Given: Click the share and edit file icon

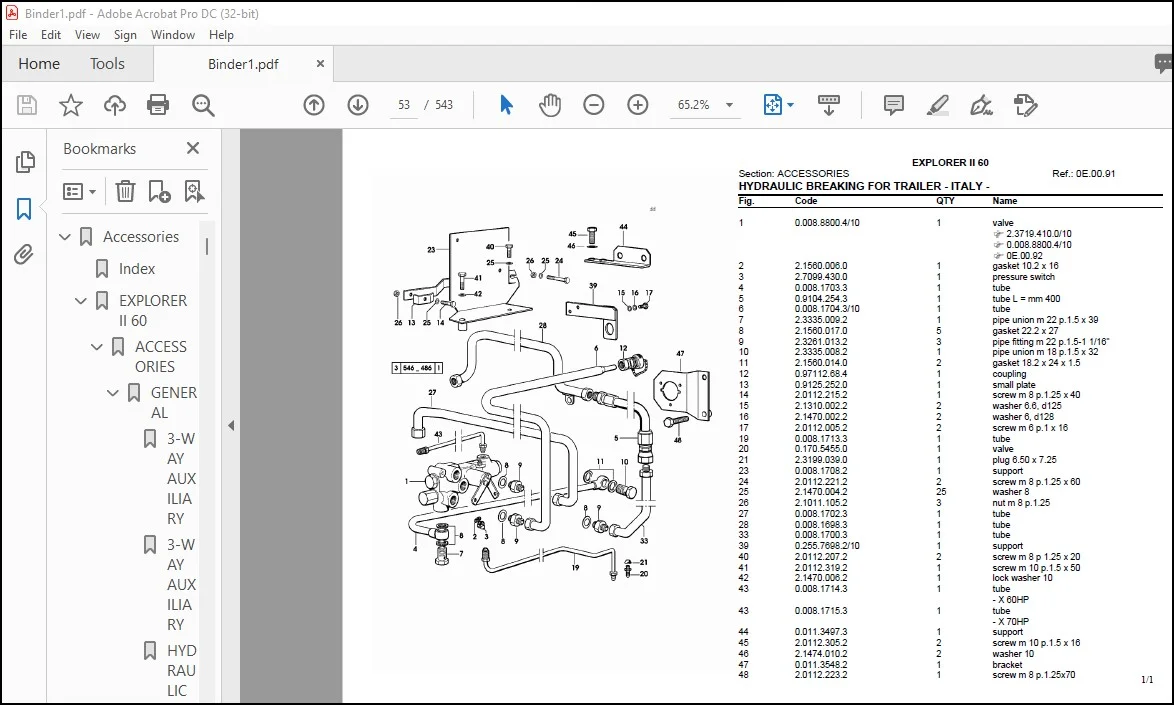Looking at the screenshot, I should (x=1025, y=105).
